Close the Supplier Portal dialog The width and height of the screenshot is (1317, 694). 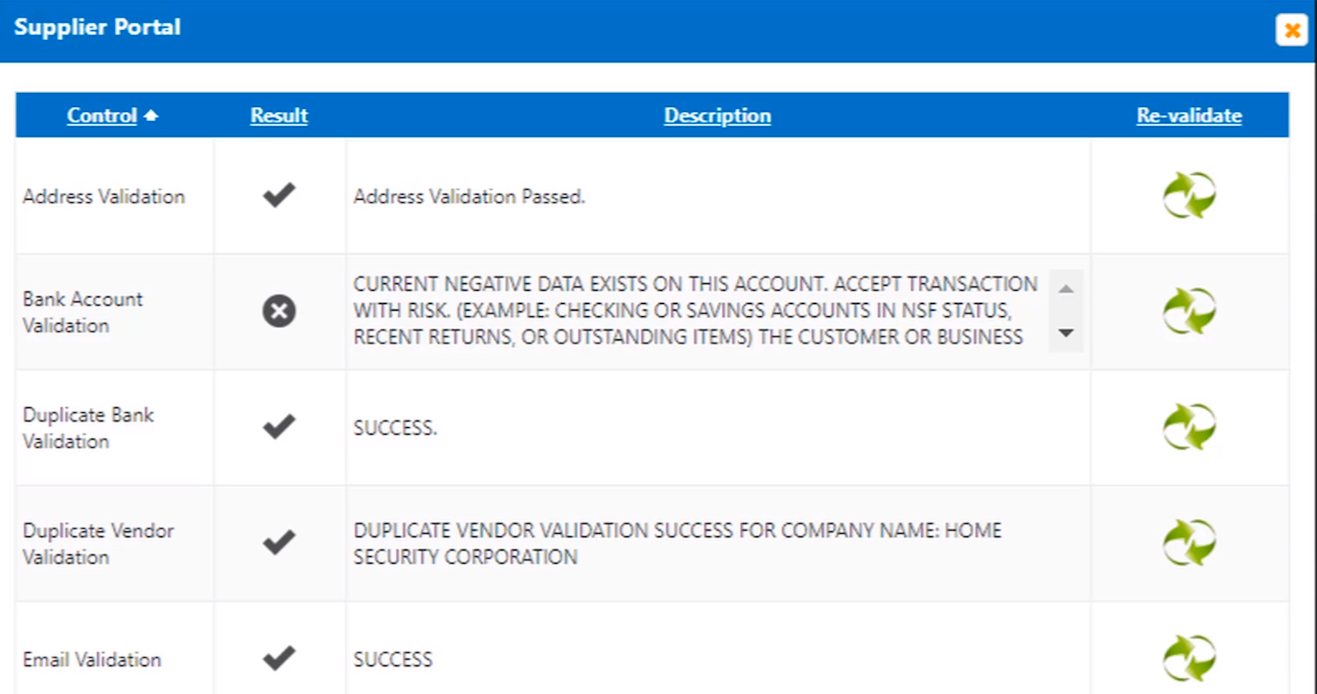click(x=1292, y=30)
